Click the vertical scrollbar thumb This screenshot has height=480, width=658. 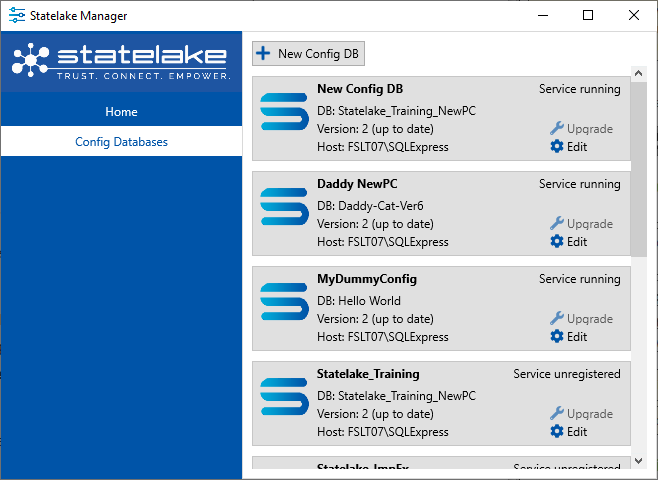(639, 169)
